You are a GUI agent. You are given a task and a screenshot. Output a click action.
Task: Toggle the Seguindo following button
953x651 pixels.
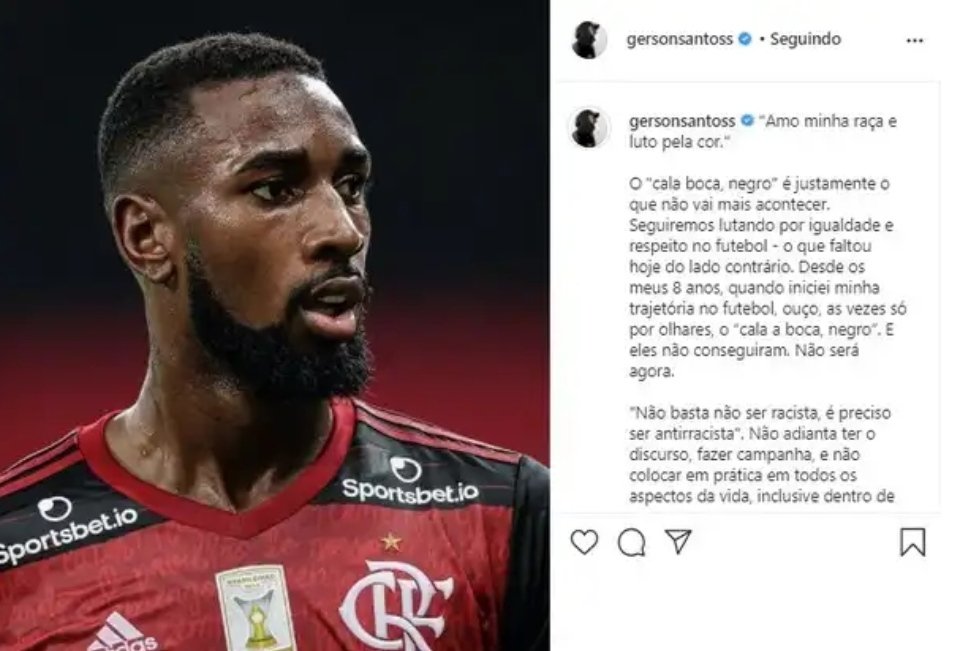(x=805, y=39)
